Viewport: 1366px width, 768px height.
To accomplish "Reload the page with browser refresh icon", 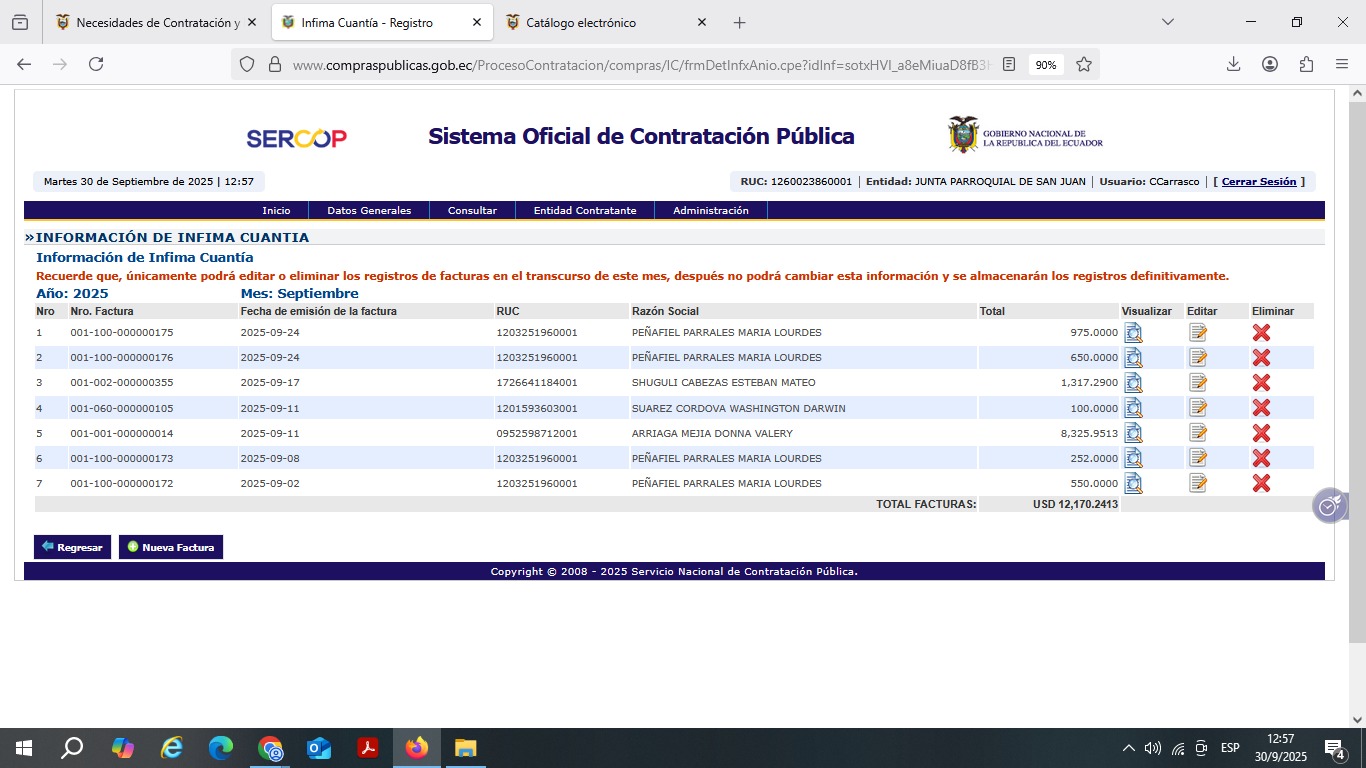I will click(x=96, y=64).
